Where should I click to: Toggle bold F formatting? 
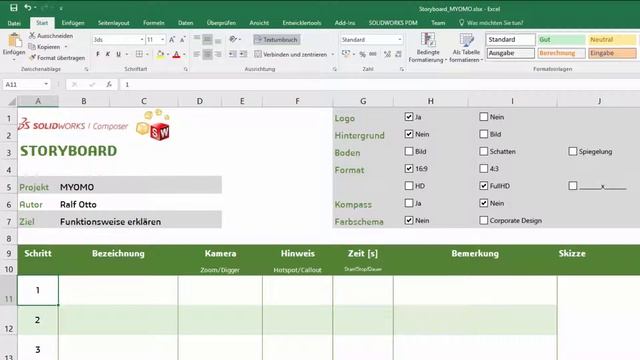[x=98, y=54]
